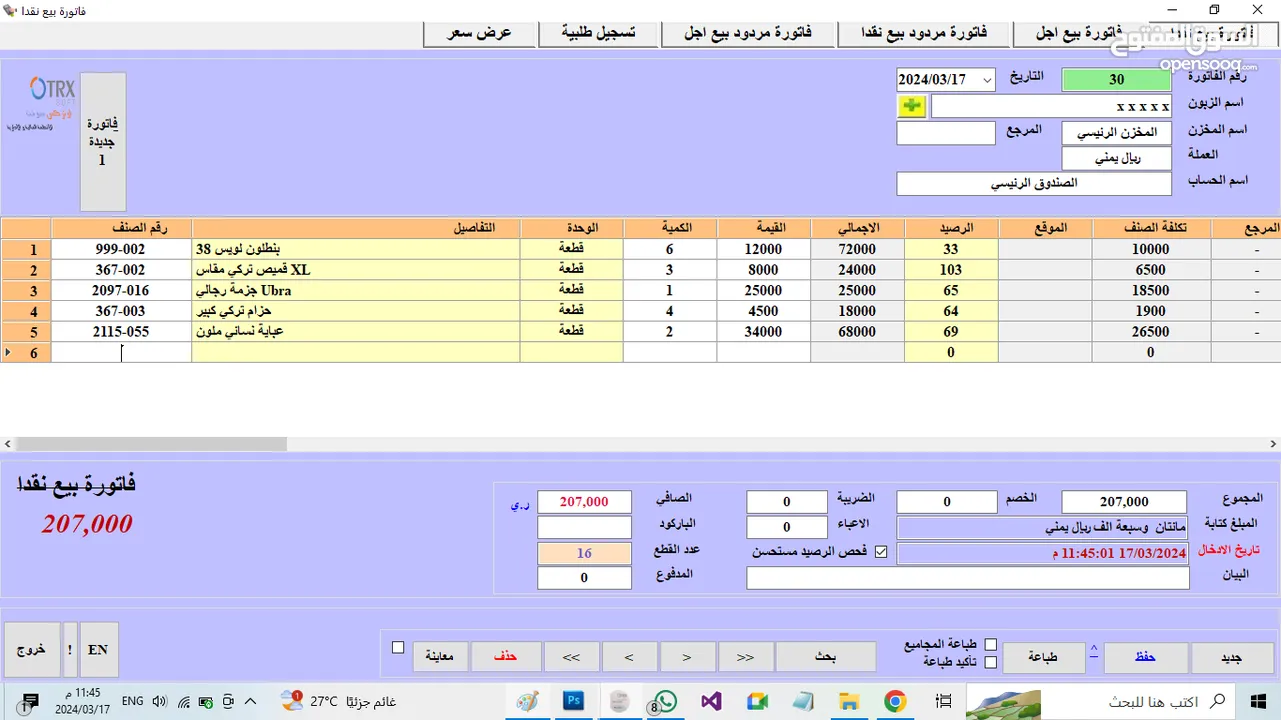Click the network Wi-Fi tray icon
This screenshot has width=1281, height=720.
click(x=185, y=701)
